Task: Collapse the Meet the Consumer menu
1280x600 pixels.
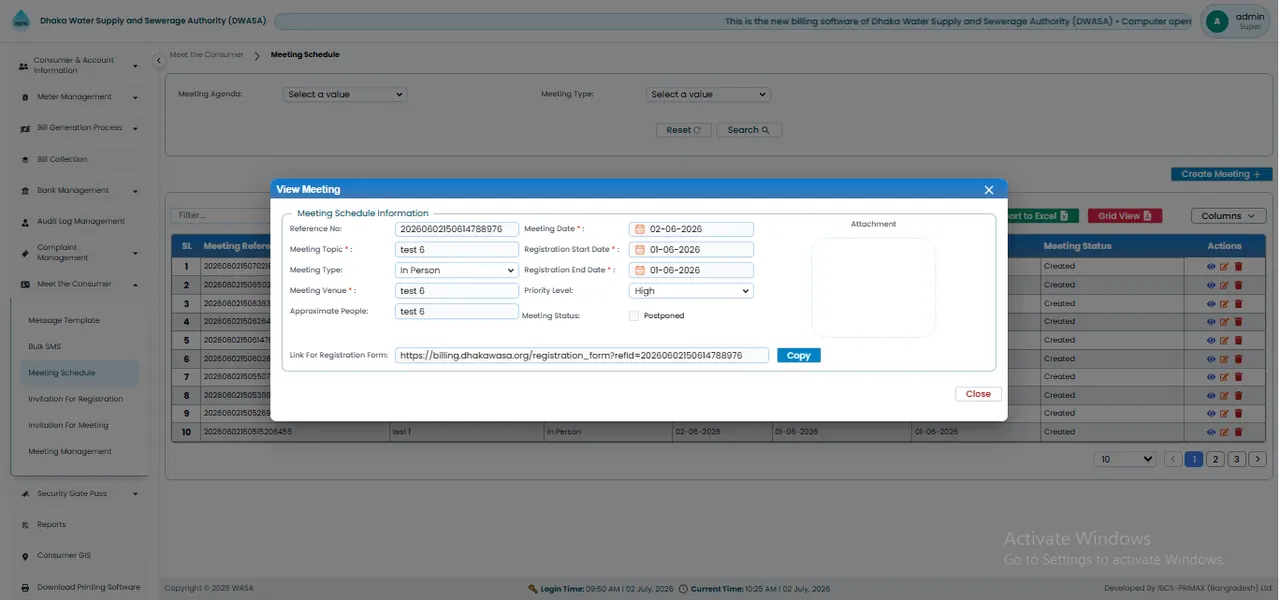Action: pyautogui.click(x=80, y=284)
